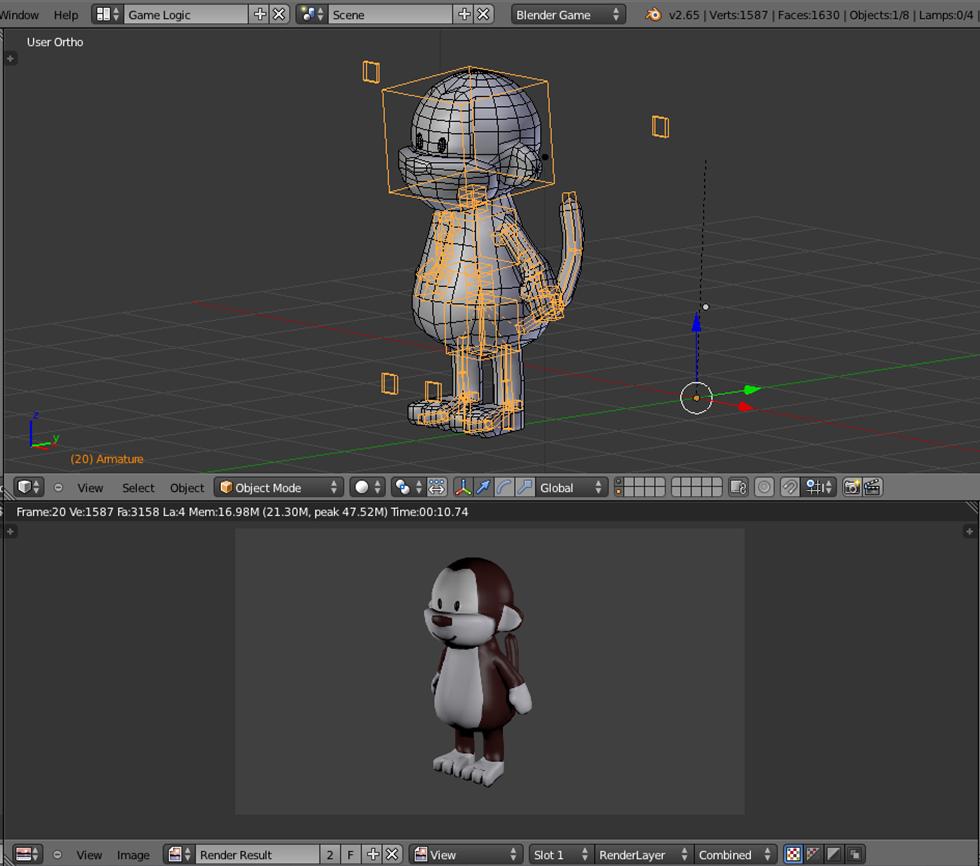Viewport: 980px width, 866px height.
Task: Select the Rotate manipulator icon
Action: click(503, 487)
